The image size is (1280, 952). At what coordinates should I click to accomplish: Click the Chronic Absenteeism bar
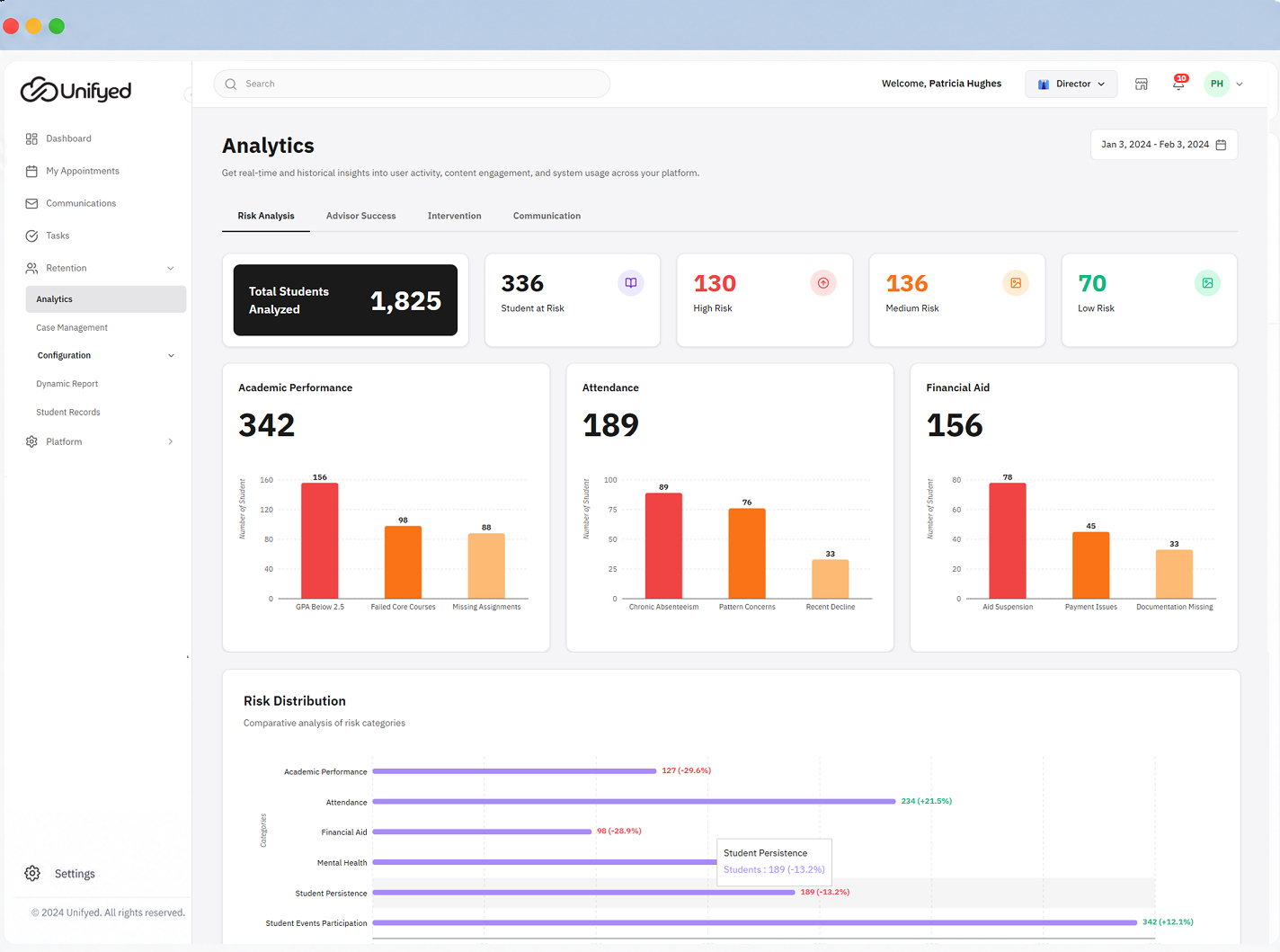pyautogui.click(x=663, y=546)
